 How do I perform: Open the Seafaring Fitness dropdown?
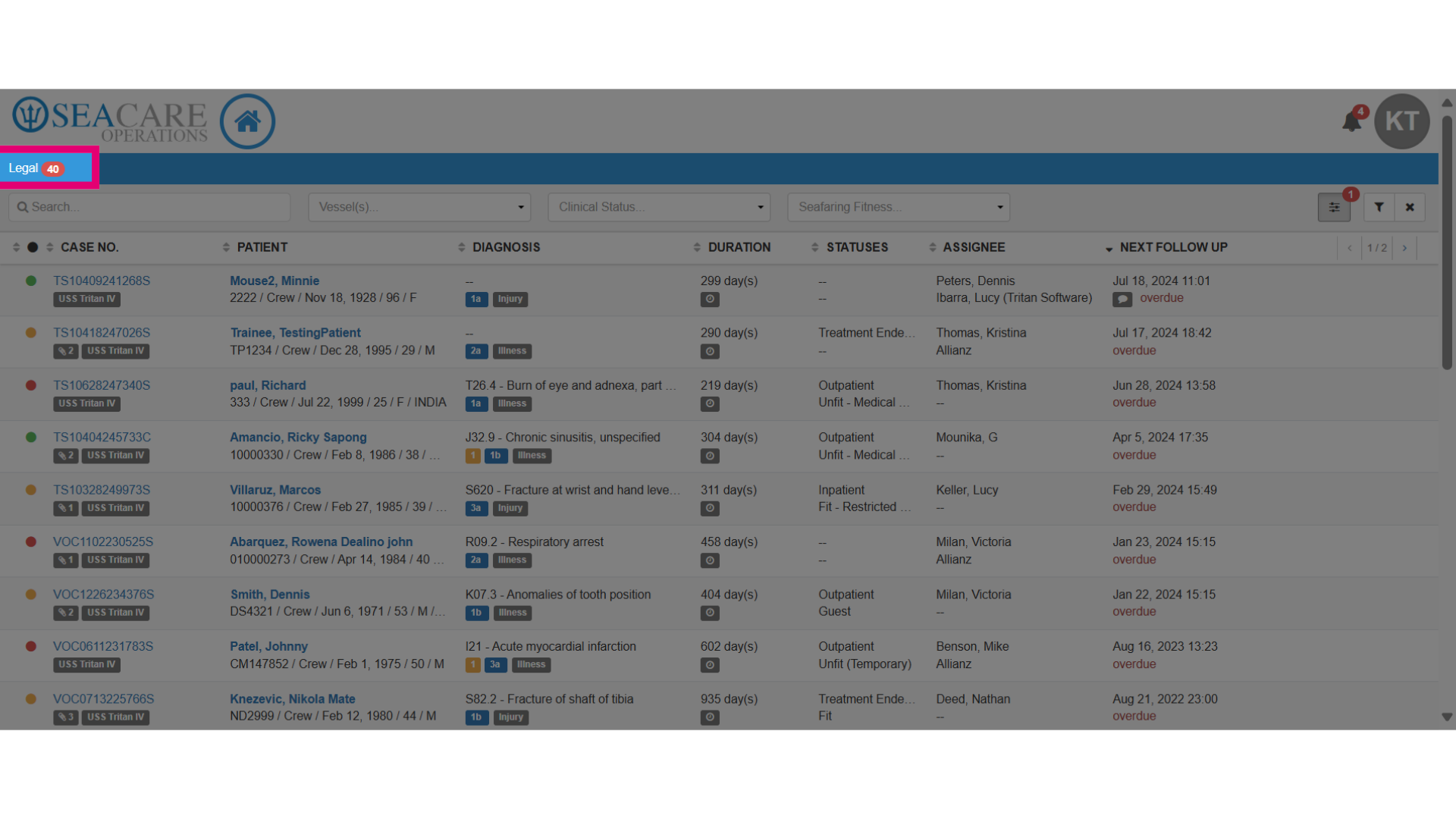(899, 207)
